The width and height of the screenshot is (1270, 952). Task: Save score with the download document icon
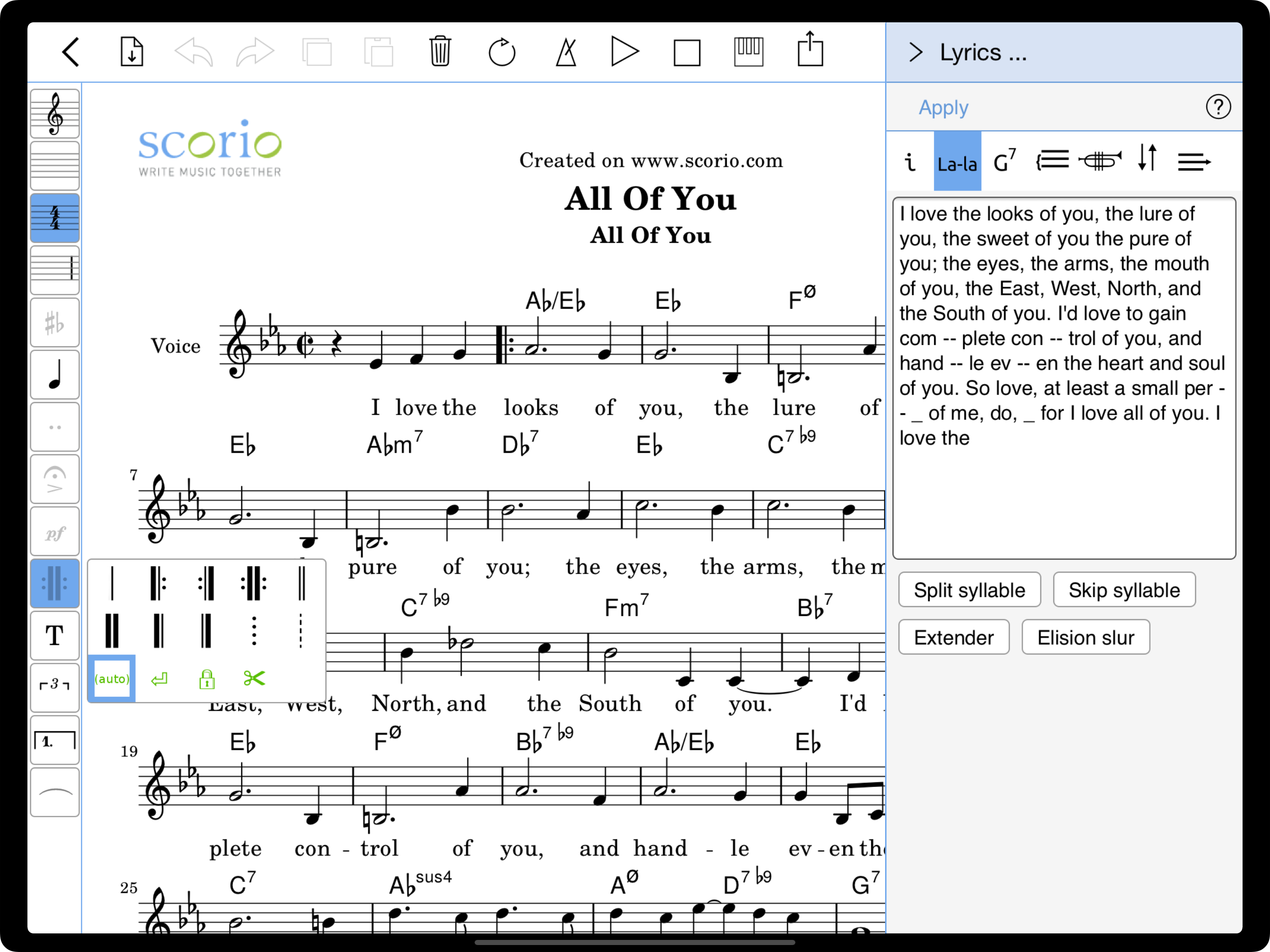click(x=132, y=52)
